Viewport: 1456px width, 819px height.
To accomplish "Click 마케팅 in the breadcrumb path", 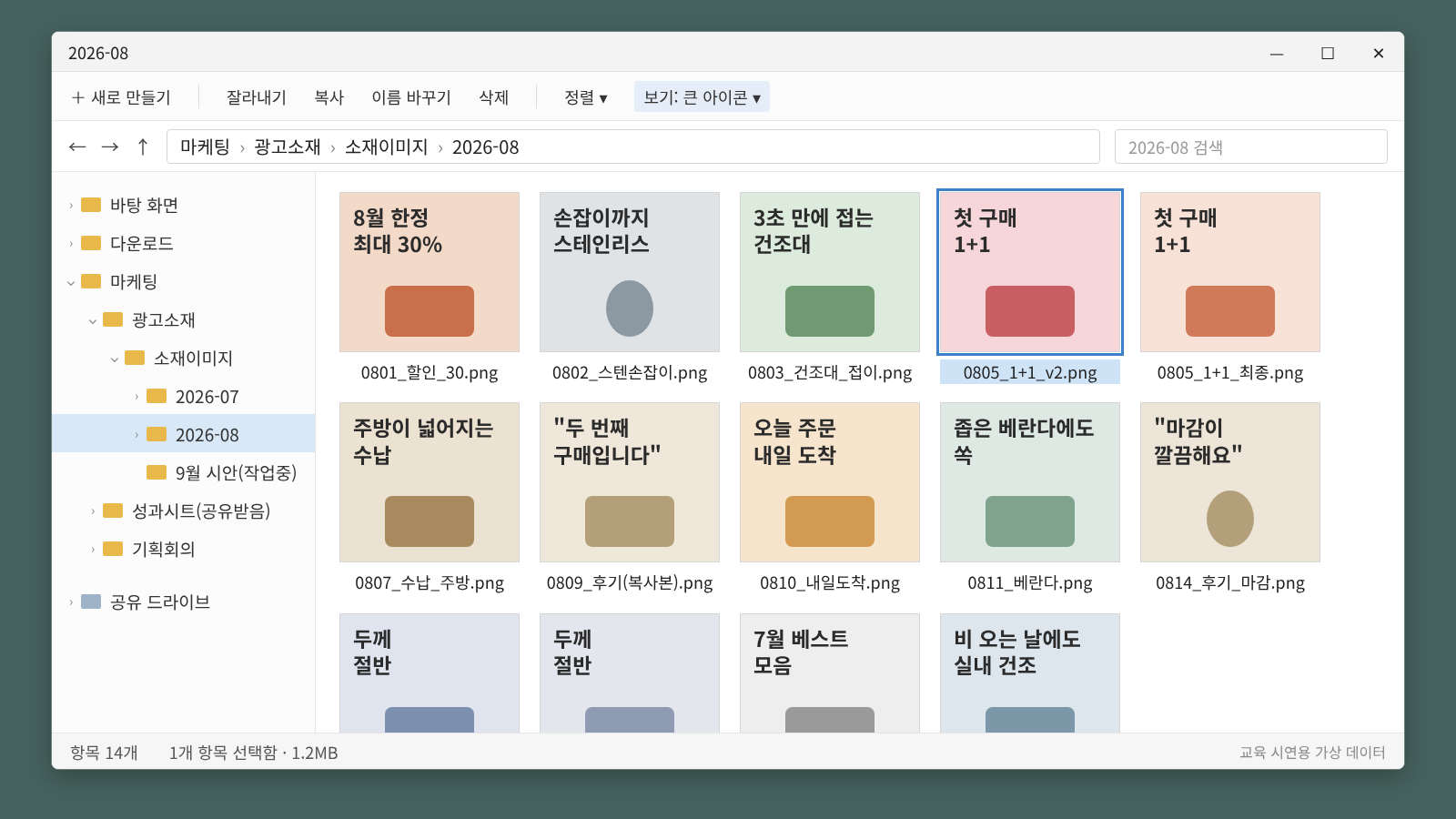I will click(x=205, y=147).
